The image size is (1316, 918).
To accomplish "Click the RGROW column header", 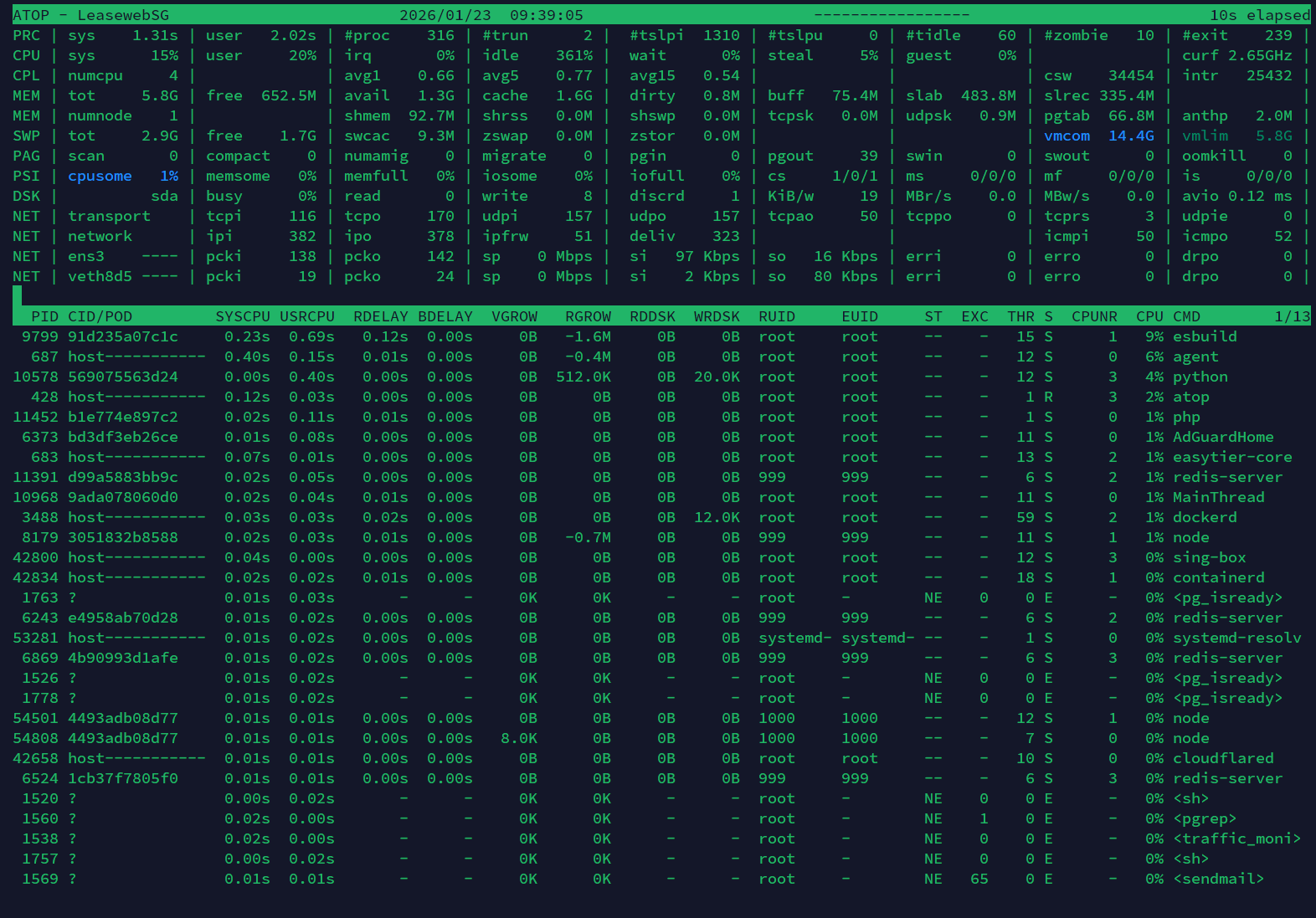I will point(589,316).
